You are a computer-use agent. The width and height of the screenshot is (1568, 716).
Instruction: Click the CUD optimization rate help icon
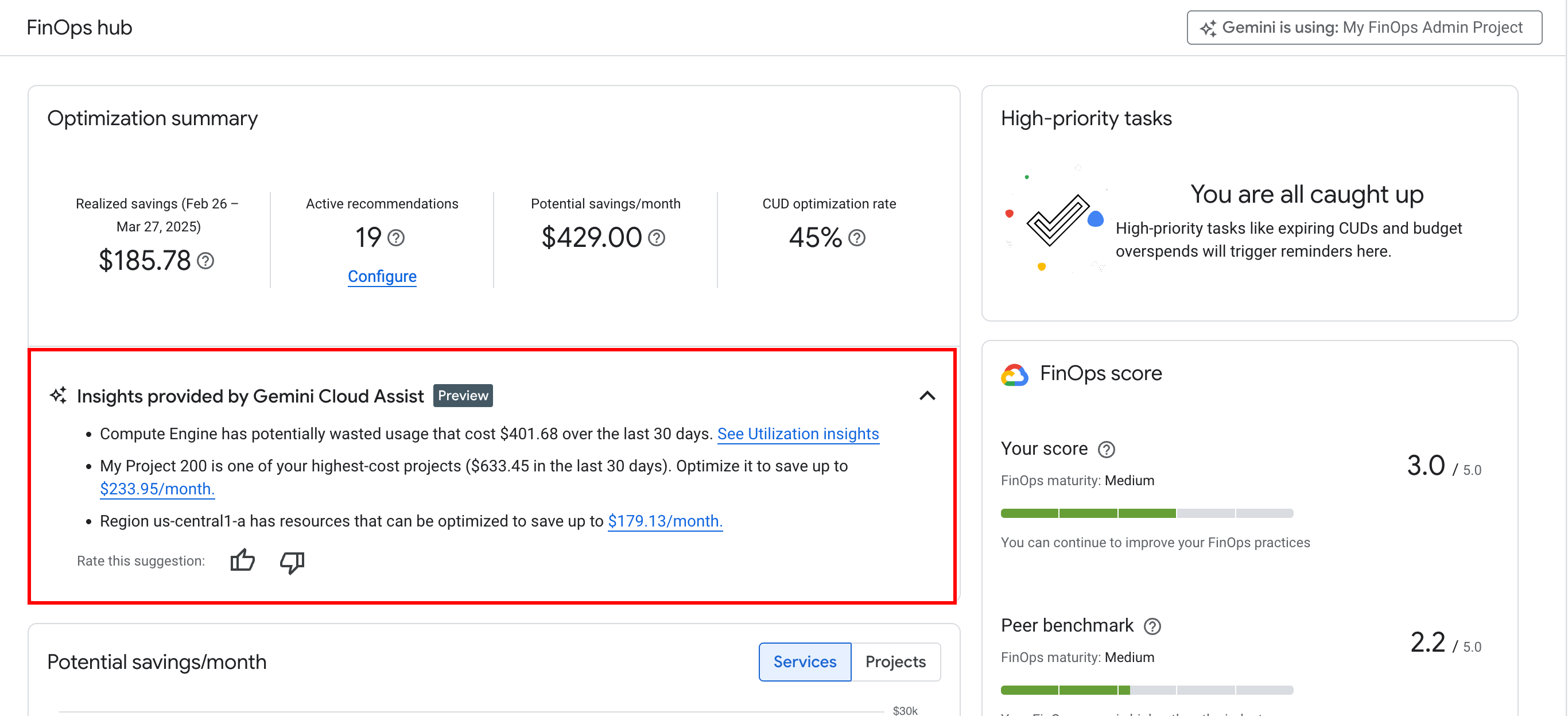pos(857,238)
